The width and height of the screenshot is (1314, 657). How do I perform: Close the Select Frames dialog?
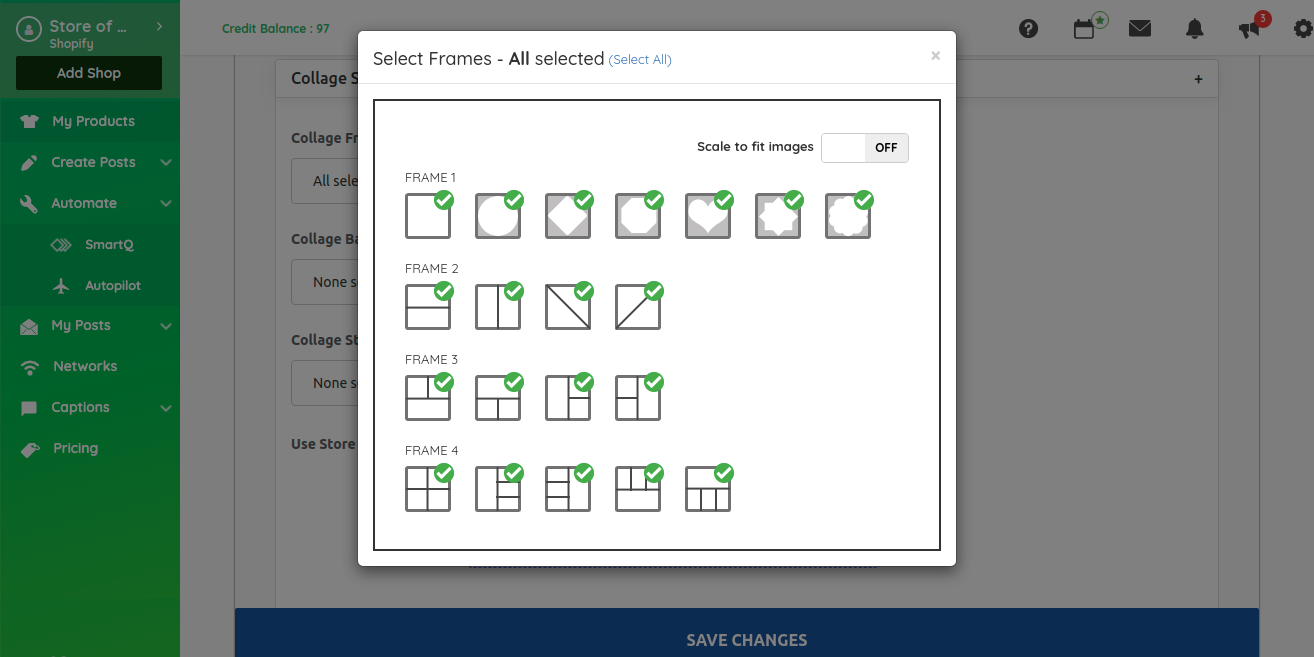[x=935, y=56]
